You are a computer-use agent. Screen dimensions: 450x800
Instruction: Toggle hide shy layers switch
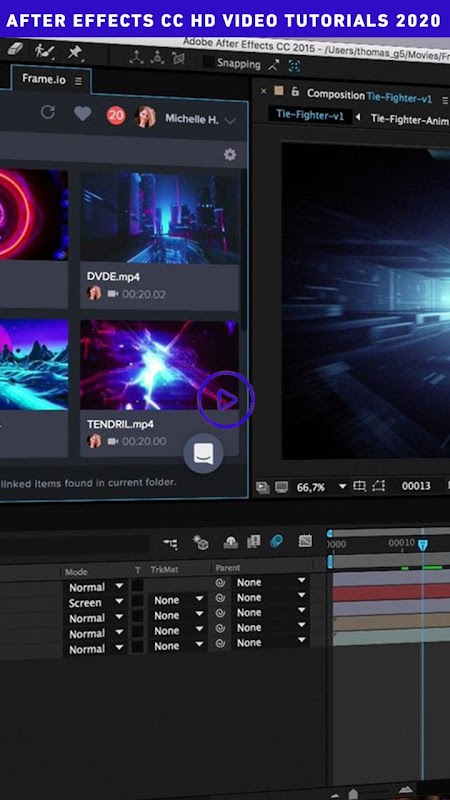[231, 542]
